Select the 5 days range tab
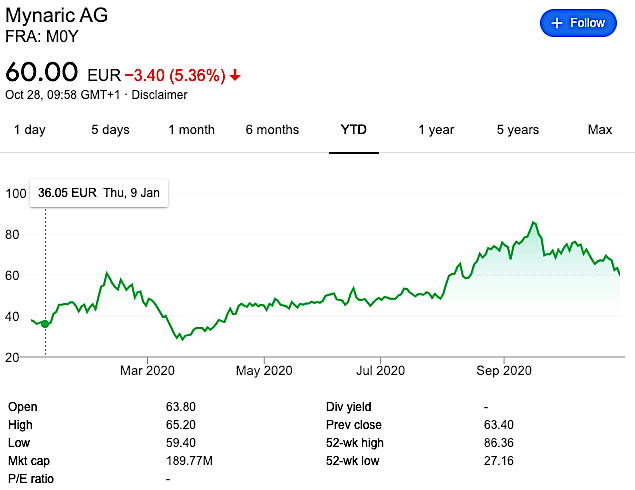Image resolution: width=635 pixels, height=490 pixels. coord(110,130)
